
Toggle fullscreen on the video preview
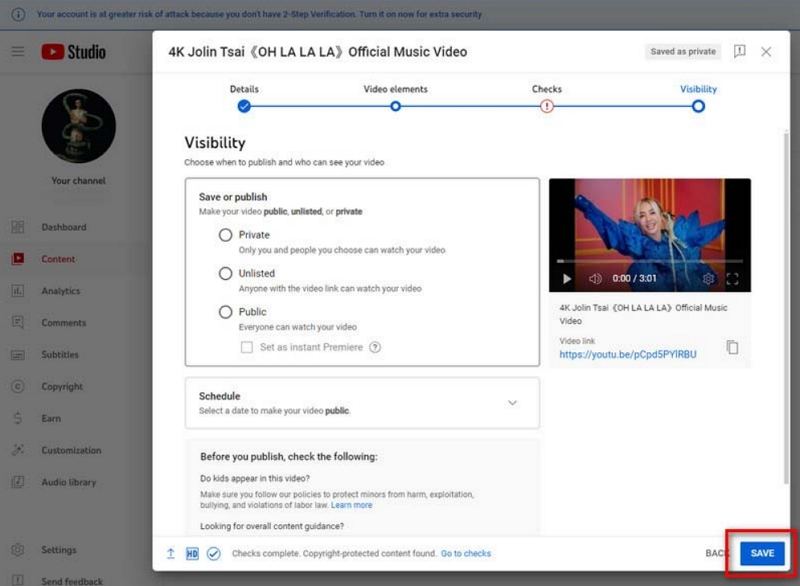733,278
